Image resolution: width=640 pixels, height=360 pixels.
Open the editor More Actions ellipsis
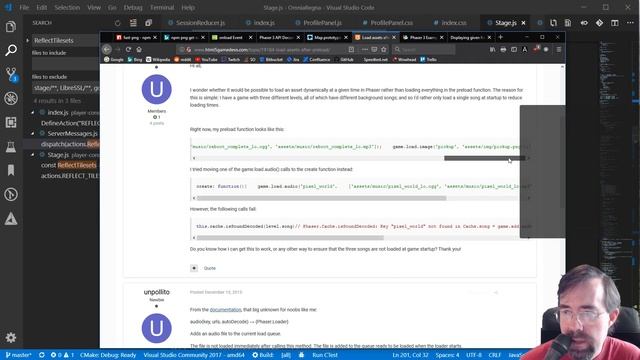coord(630,23)
